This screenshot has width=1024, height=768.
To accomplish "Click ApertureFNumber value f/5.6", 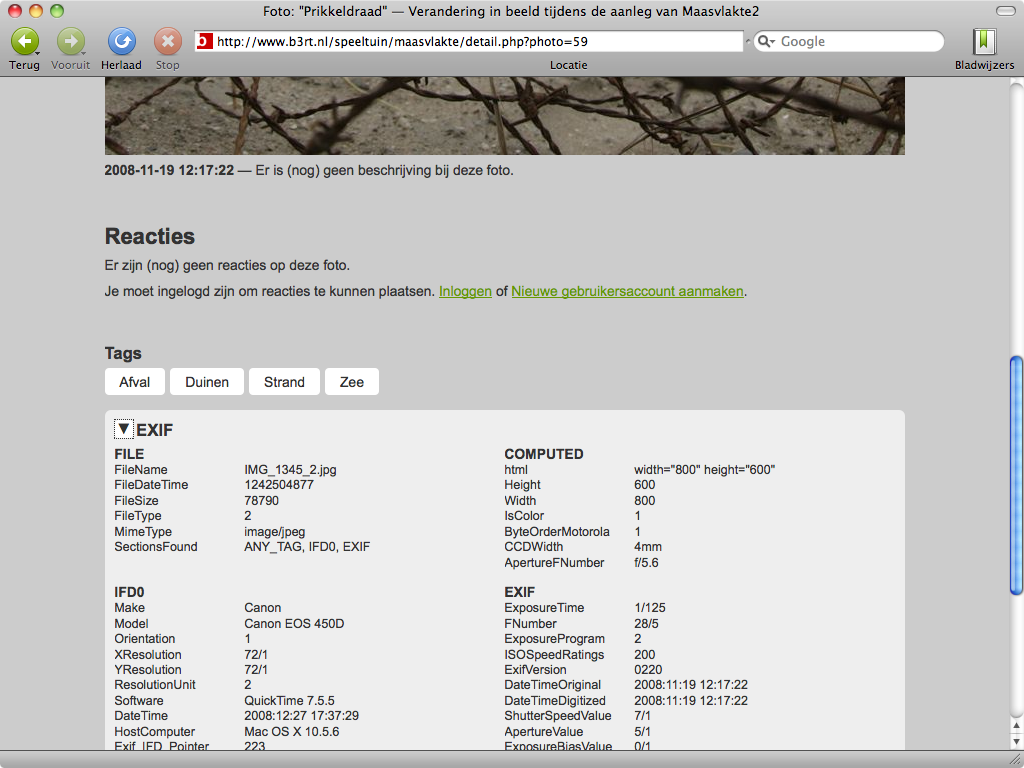I will pyautogui.click(x=646, y=562).
